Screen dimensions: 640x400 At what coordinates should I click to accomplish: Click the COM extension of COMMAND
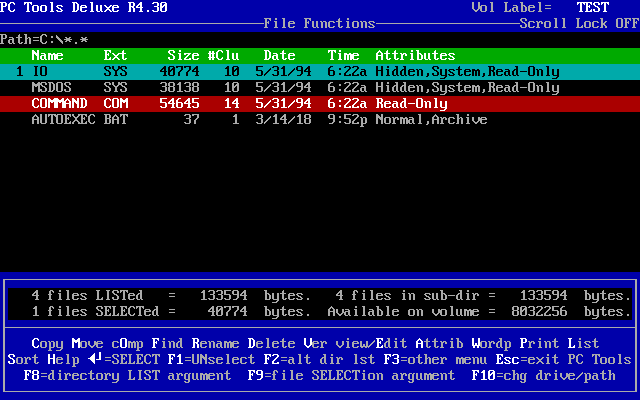click(116, 103)
